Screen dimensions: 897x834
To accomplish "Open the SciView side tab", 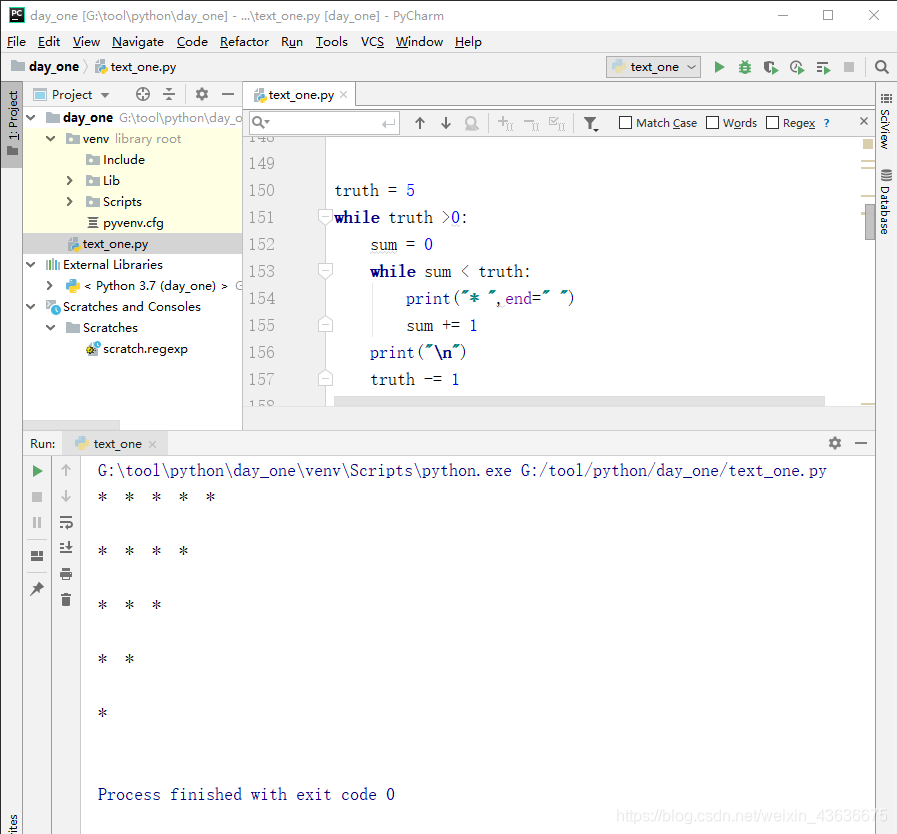I will 885,122.
